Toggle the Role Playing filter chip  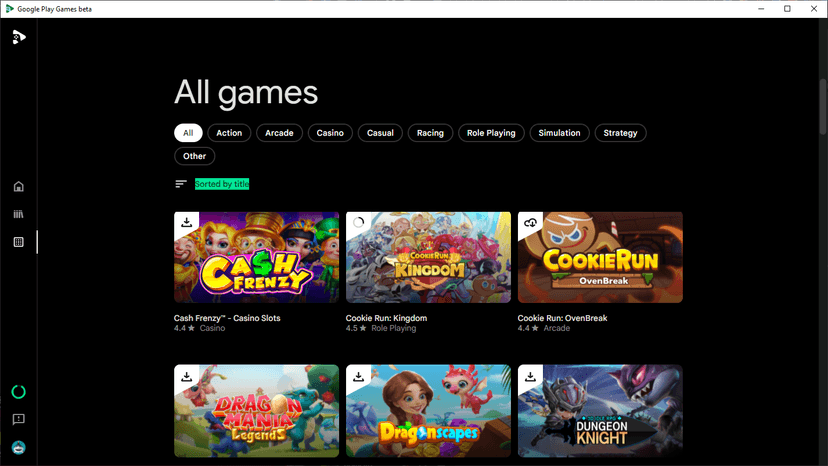coord(491,133)
